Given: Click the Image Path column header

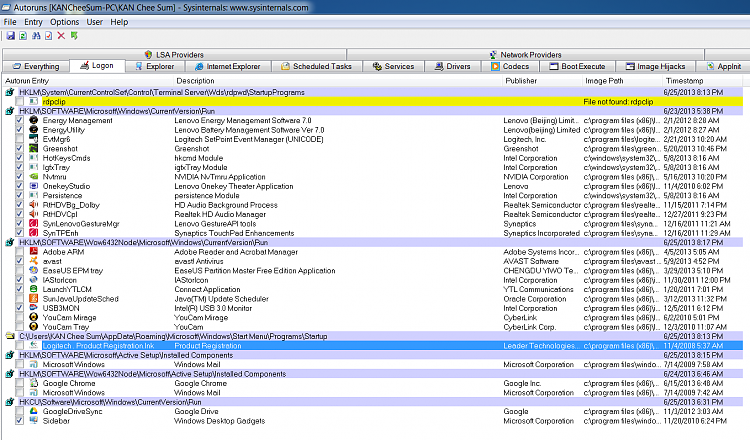Looking at the screenshot, I should click(622, 81).
